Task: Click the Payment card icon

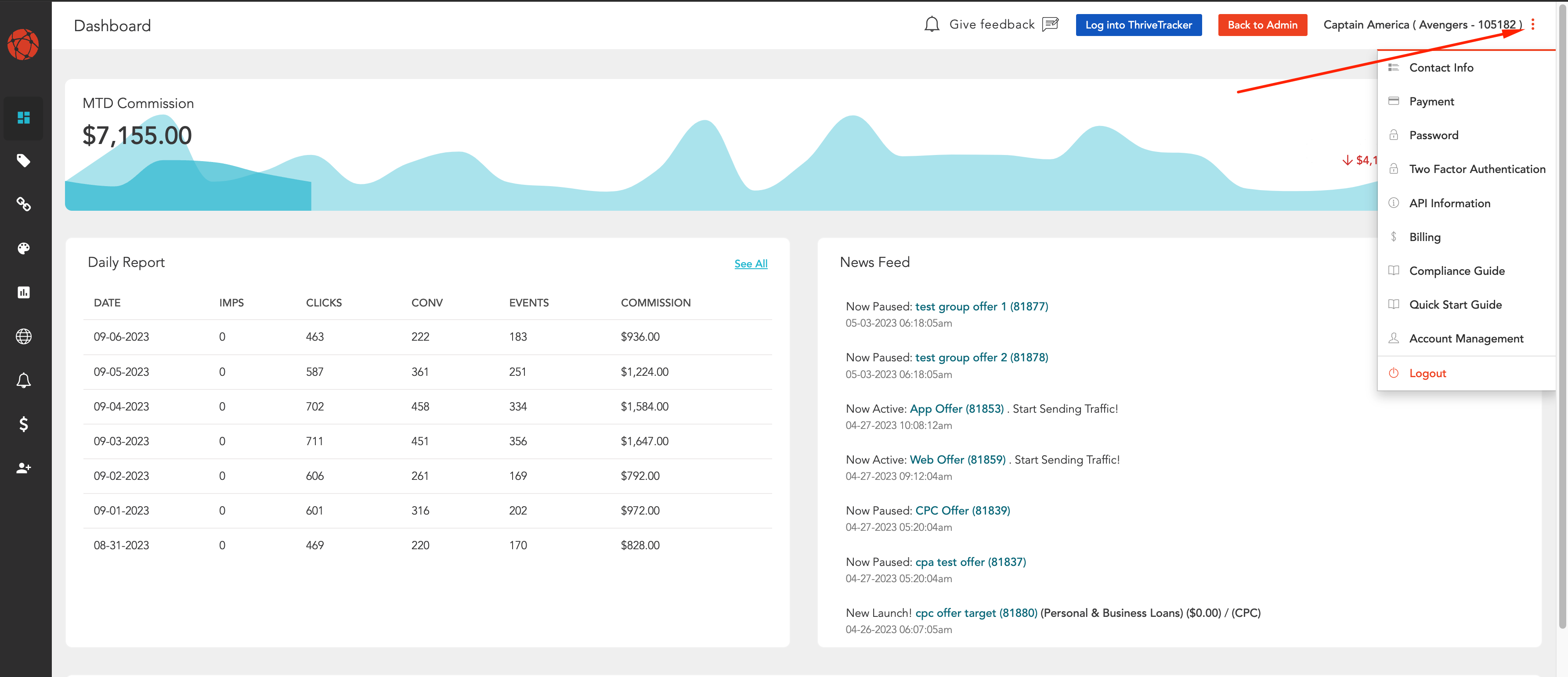Action: pyautogui.click(x=1393, y=101)
